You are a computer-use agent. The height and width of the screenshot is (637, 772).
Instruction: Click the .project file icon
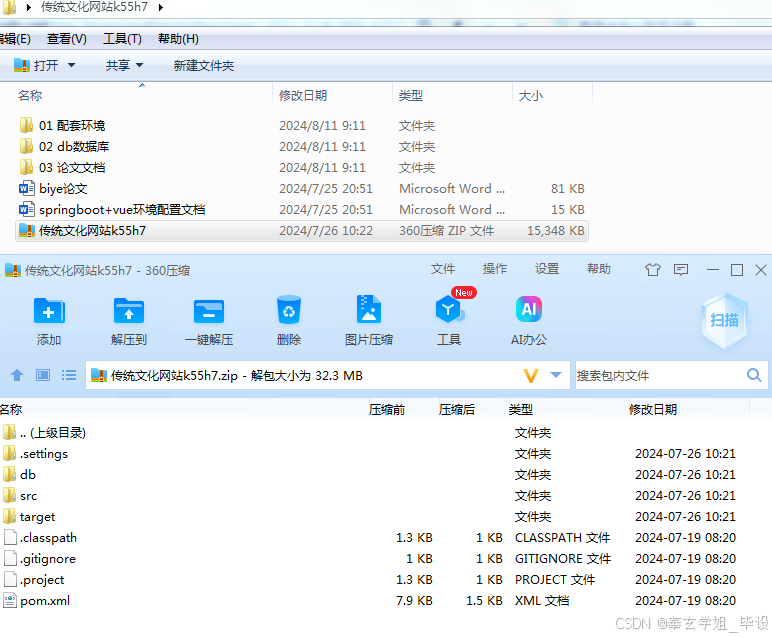tap(9, 579)
